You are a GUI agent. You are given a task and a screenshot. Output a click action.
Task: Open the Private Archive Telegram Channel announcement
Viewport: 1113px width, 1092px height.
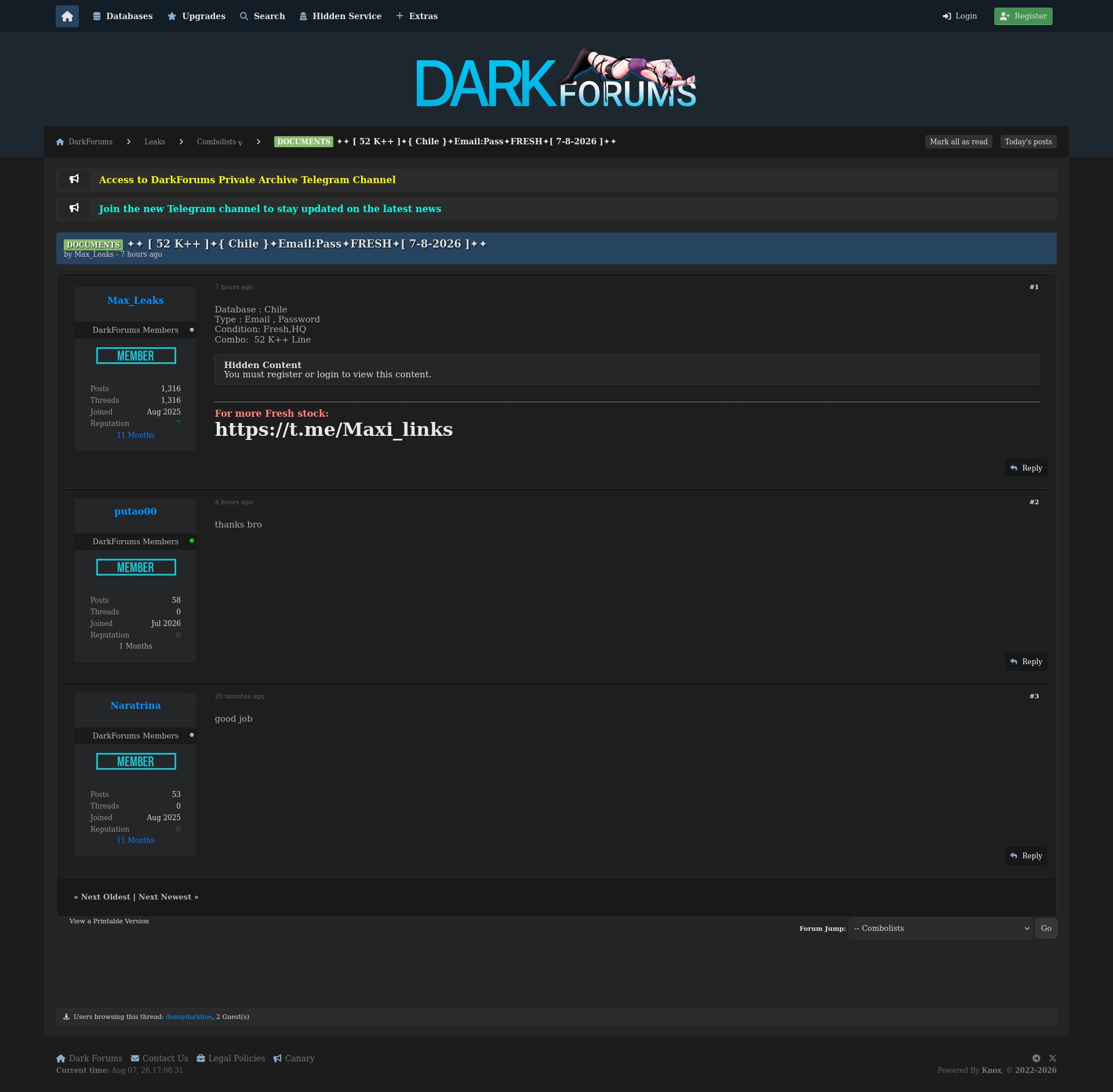[x=248, y=180]
